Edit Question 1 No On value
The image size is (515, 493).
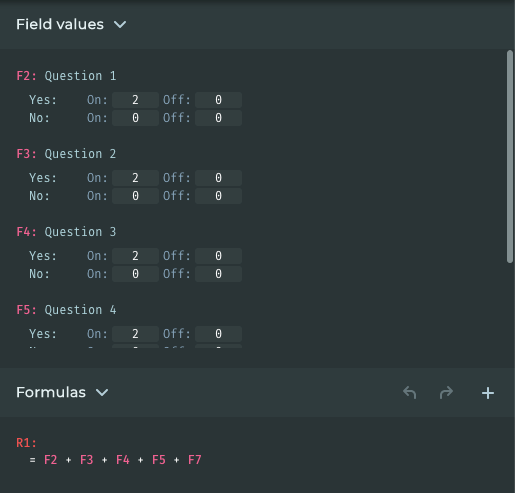tap(135, 118)
